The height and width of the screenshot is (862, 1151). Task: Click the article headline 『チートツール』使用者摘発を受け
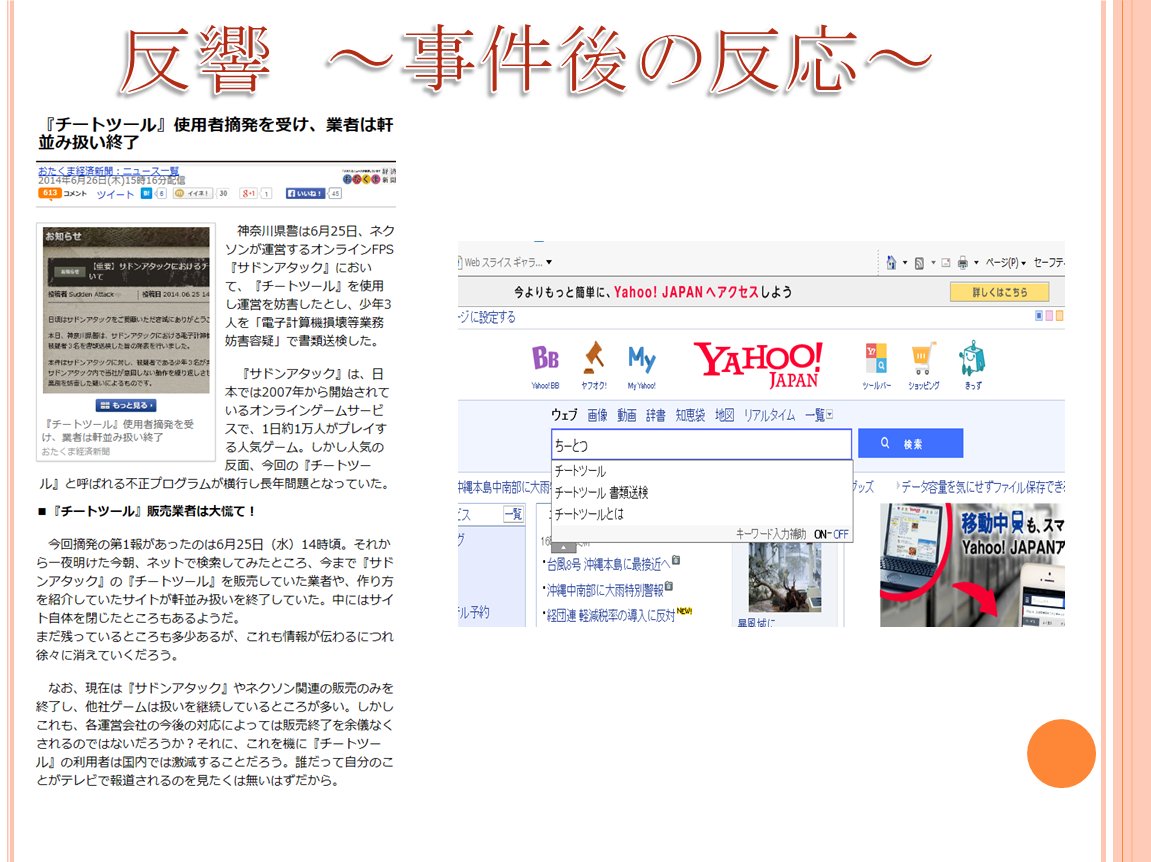pos(216,133)
